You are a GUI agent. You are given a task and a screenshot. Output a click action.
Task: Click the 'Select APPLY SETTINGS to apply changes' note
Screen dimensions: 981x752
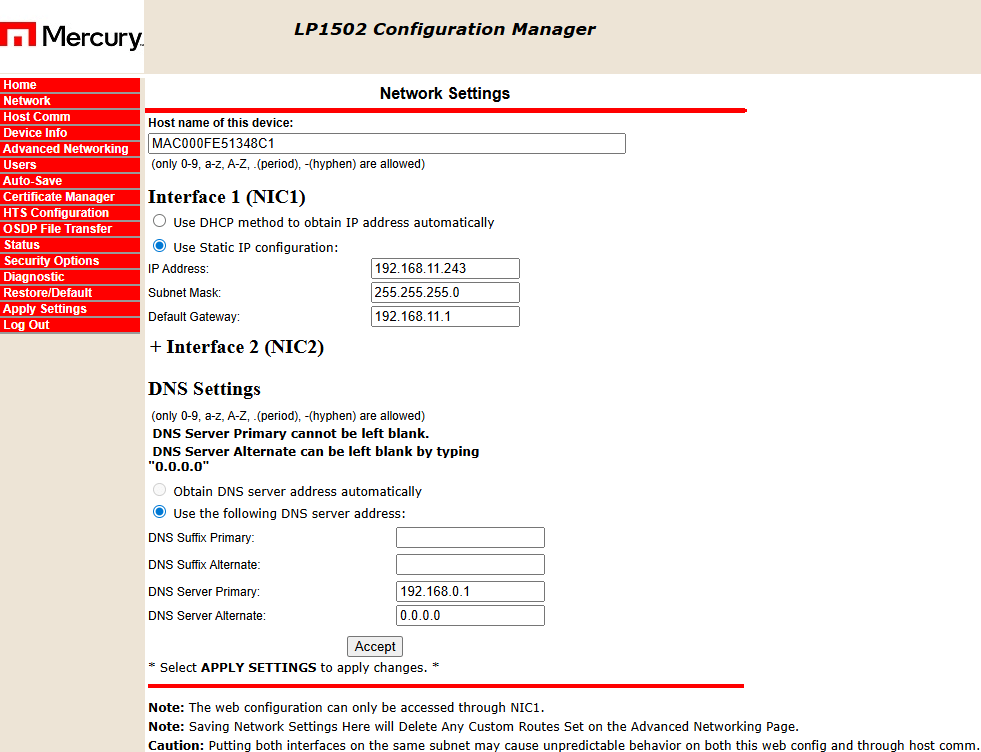(294, 668)
